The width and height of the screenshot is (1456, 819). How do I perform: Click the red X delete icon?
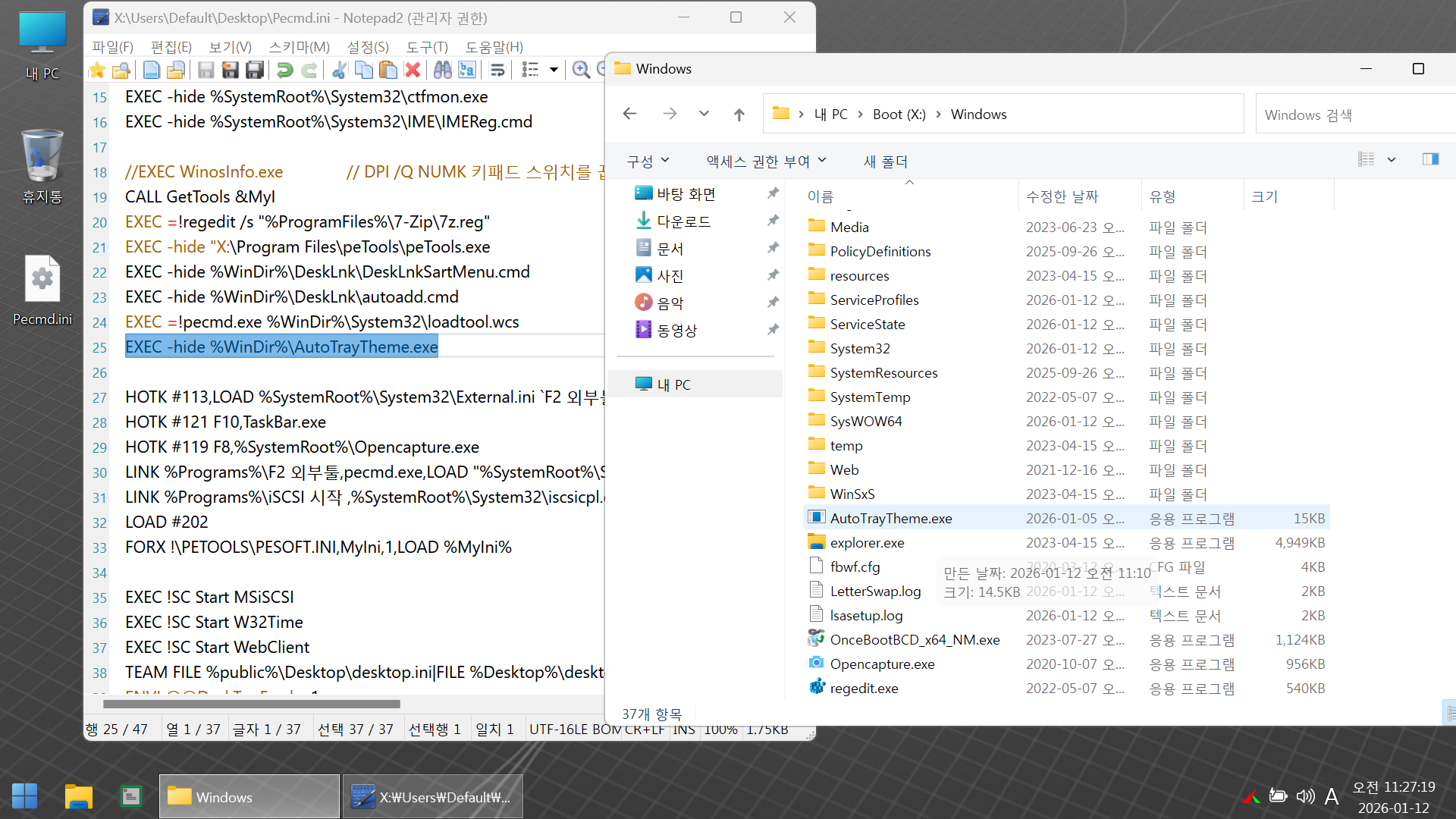[413, 71]
